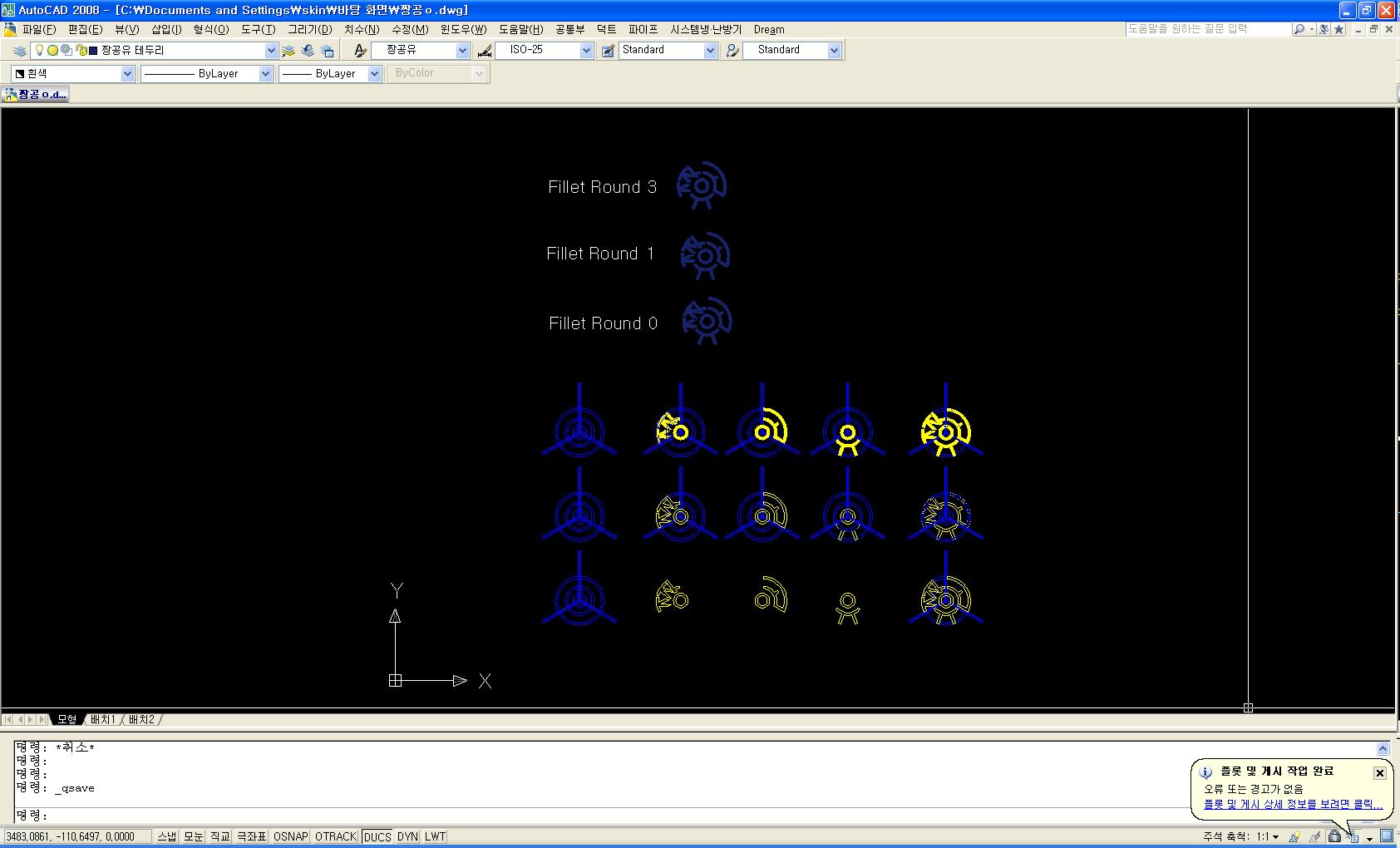
Task: Open the Multileader Style manager icon
Action: click(732, 51)
